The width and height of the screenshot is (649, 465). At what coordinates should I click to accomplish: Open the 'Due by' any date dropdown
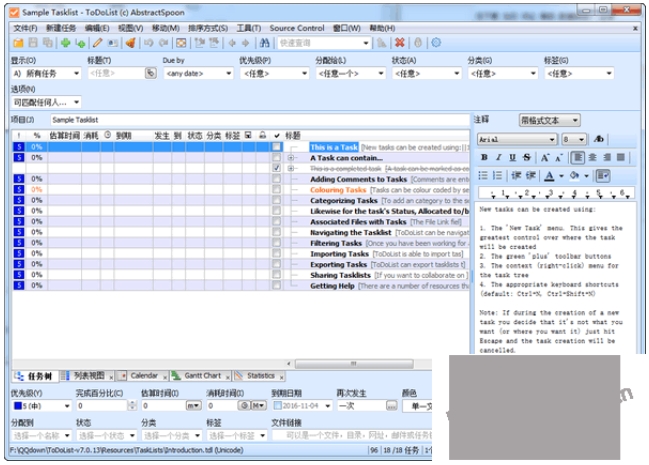(198, 73)
